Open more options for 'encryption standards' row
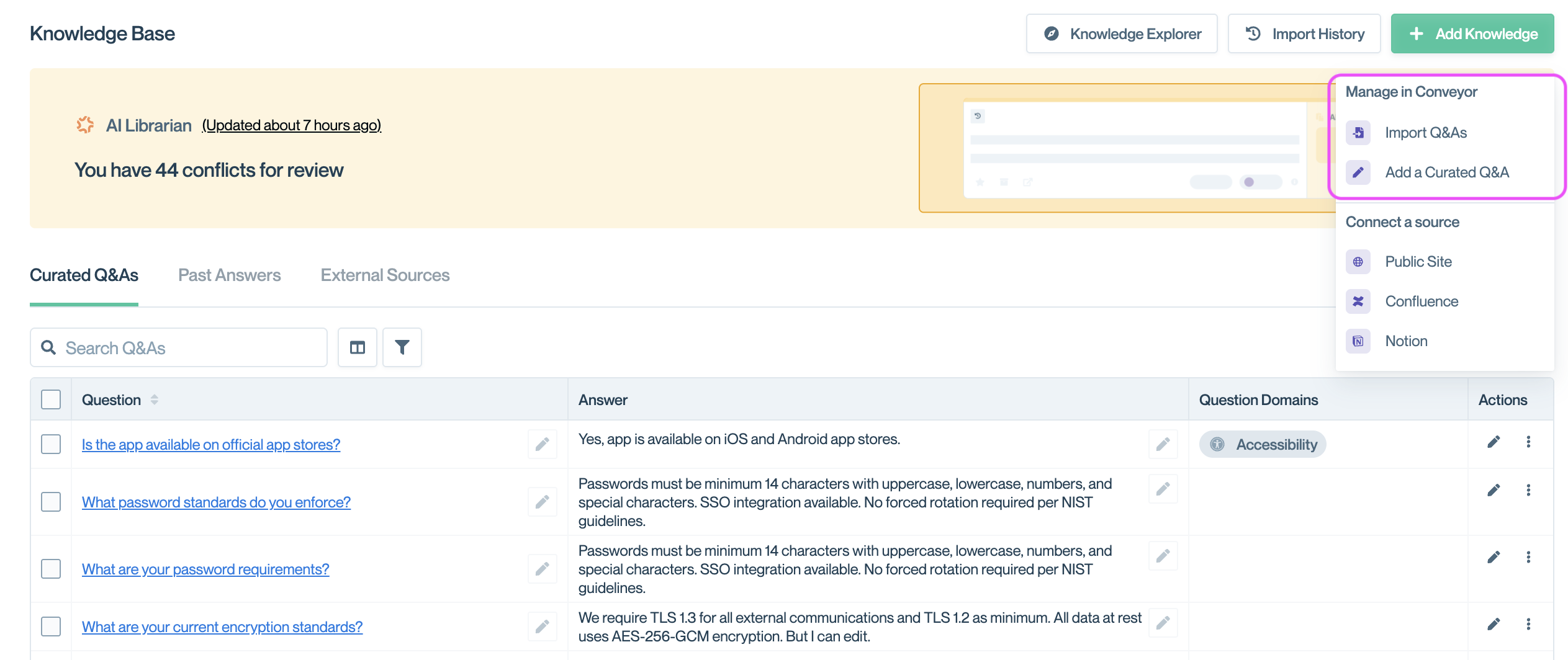1568x660 pixels. 1528,624
